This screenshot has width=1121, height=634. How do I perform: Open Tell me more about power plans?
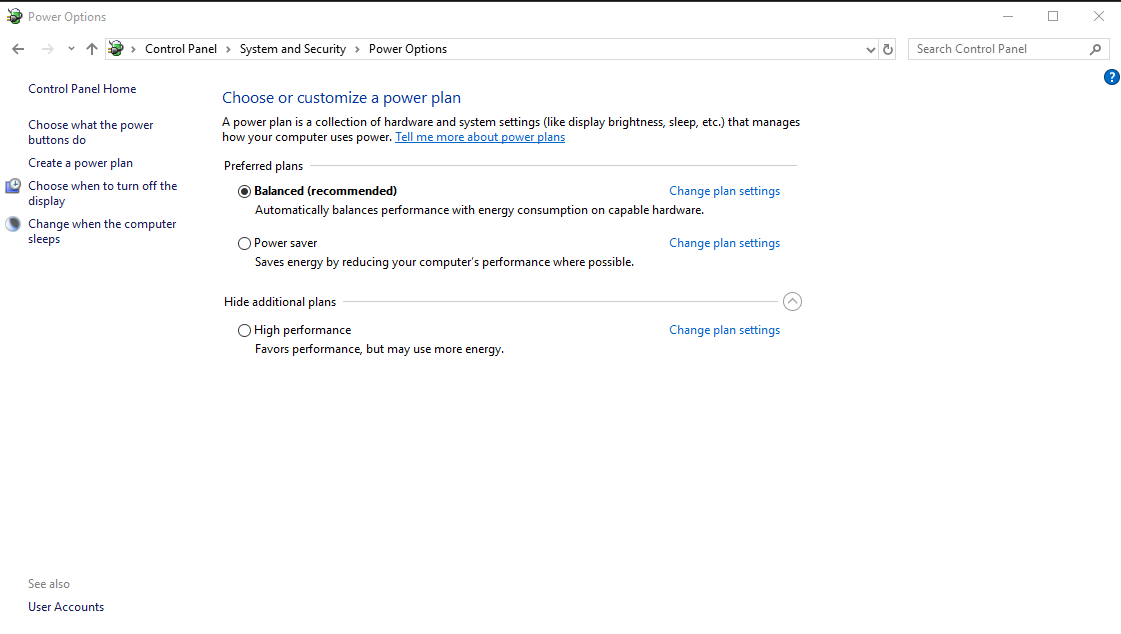tap(480, 137)
